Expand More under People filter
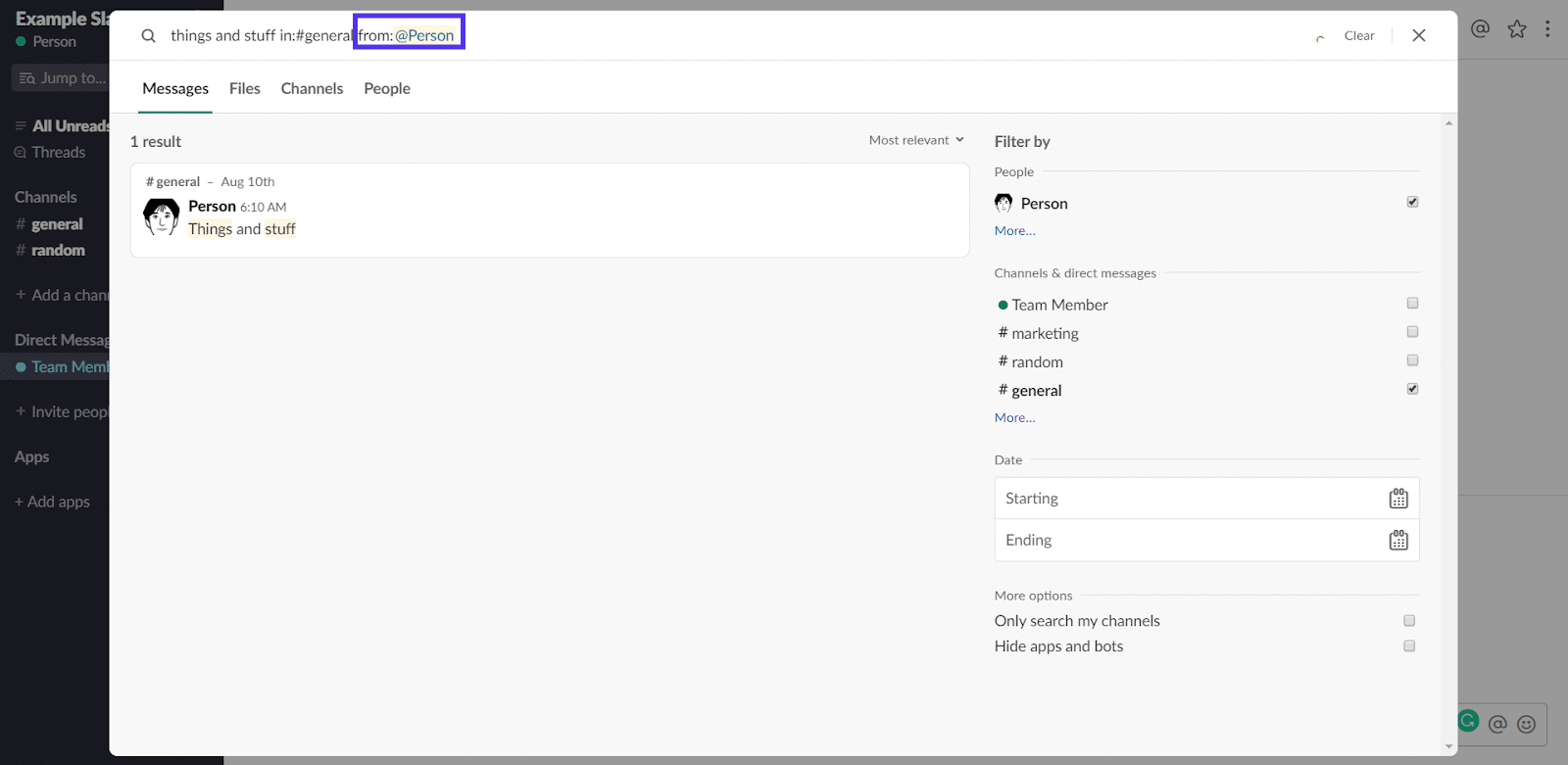This screenshot has width=1568, height=765. [x=1014, y=231]
